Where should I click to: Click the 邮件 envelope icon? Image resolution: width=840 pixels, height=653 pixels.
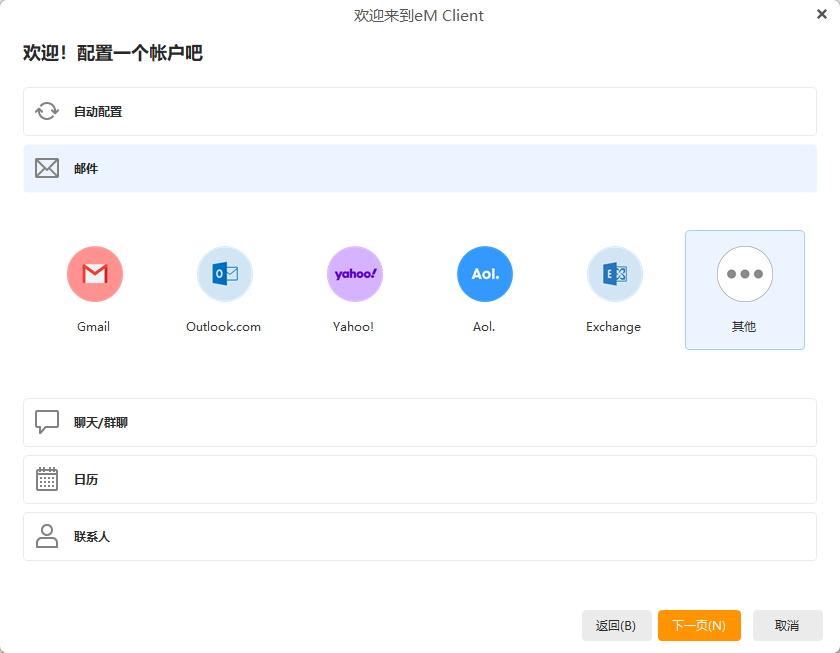pyautogui.click(x=47, y=168)
